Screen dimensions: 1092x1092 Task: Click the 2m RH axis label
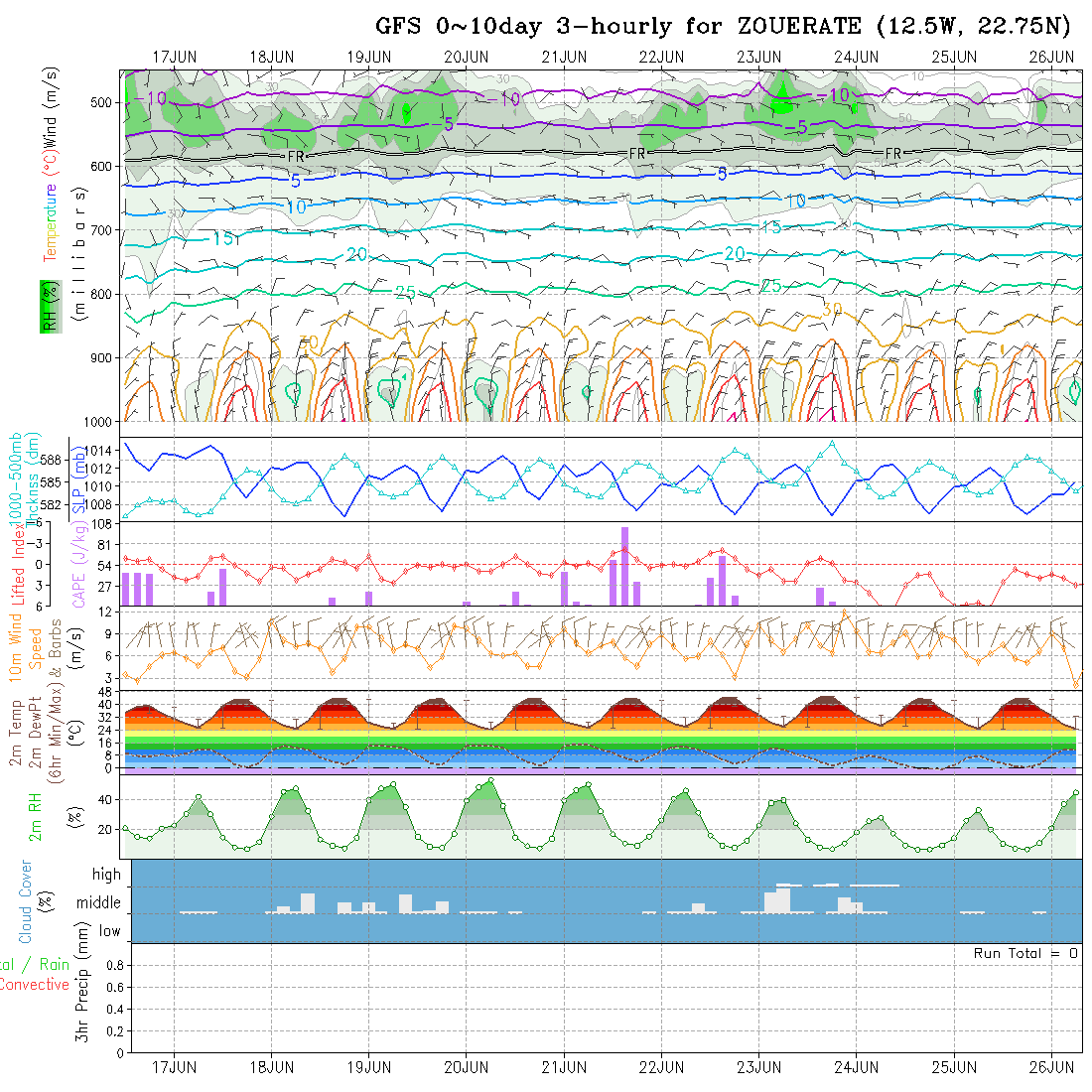coord(36,817)
